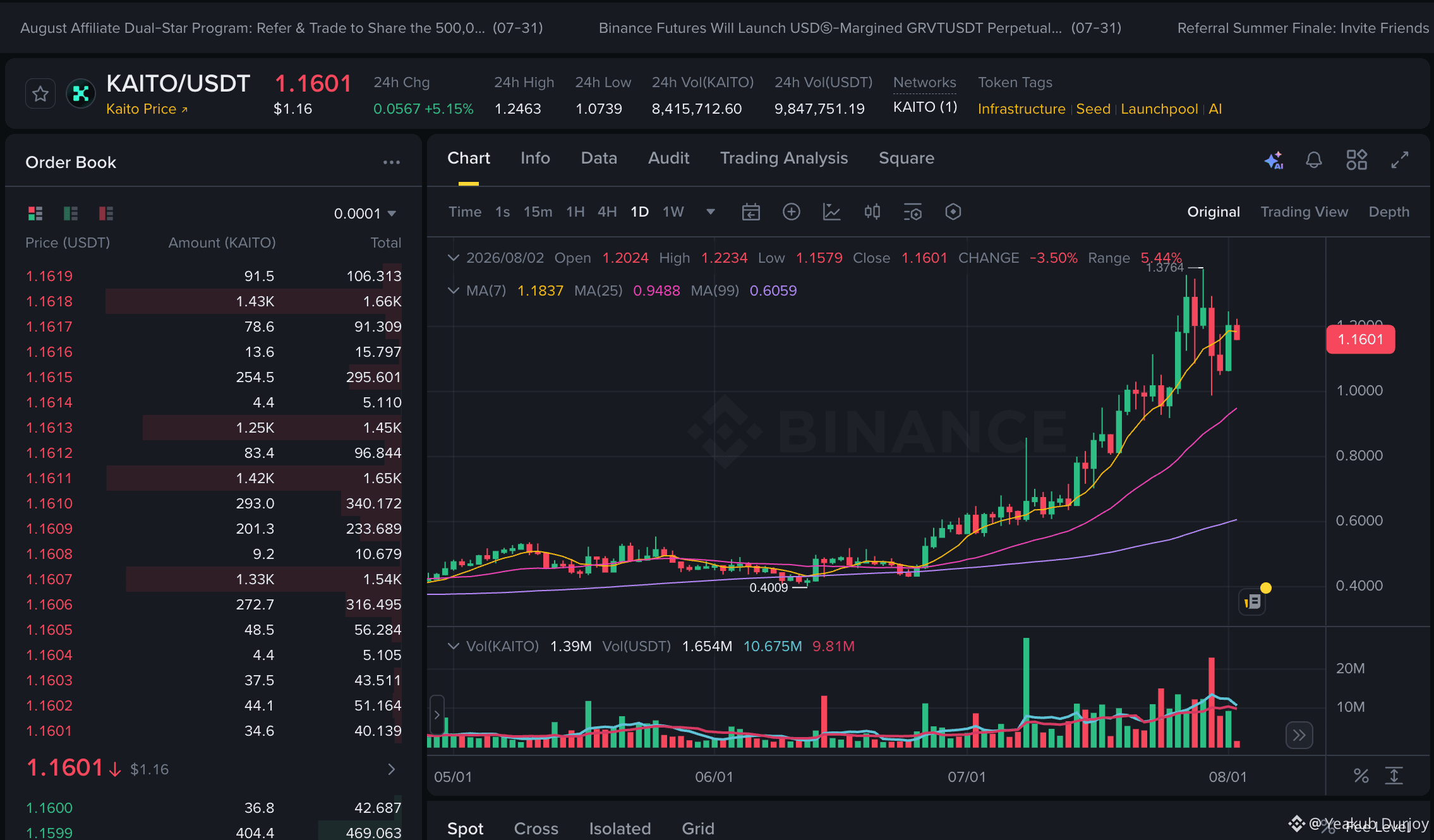Open the Audit tab
Viewport: 1434px width, 840px height.
668,158
